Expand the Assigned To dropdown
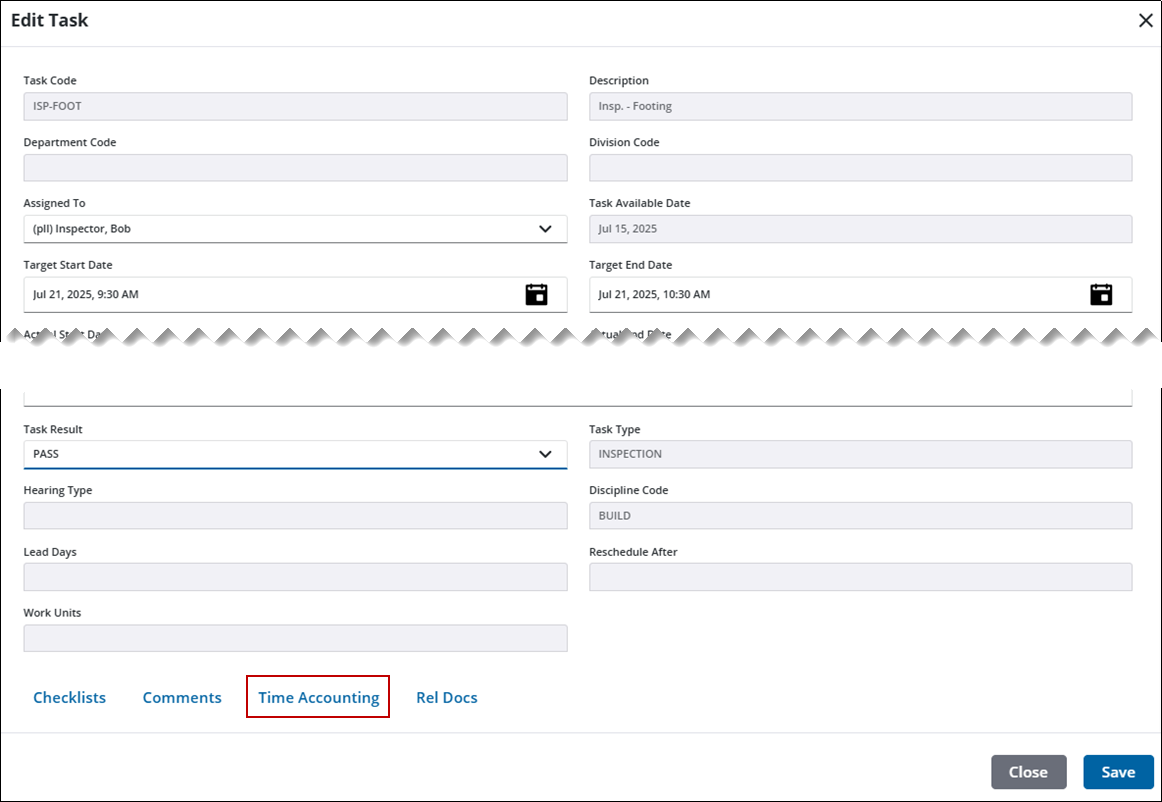Viewport: 1162px width, 802px height. 545,229
